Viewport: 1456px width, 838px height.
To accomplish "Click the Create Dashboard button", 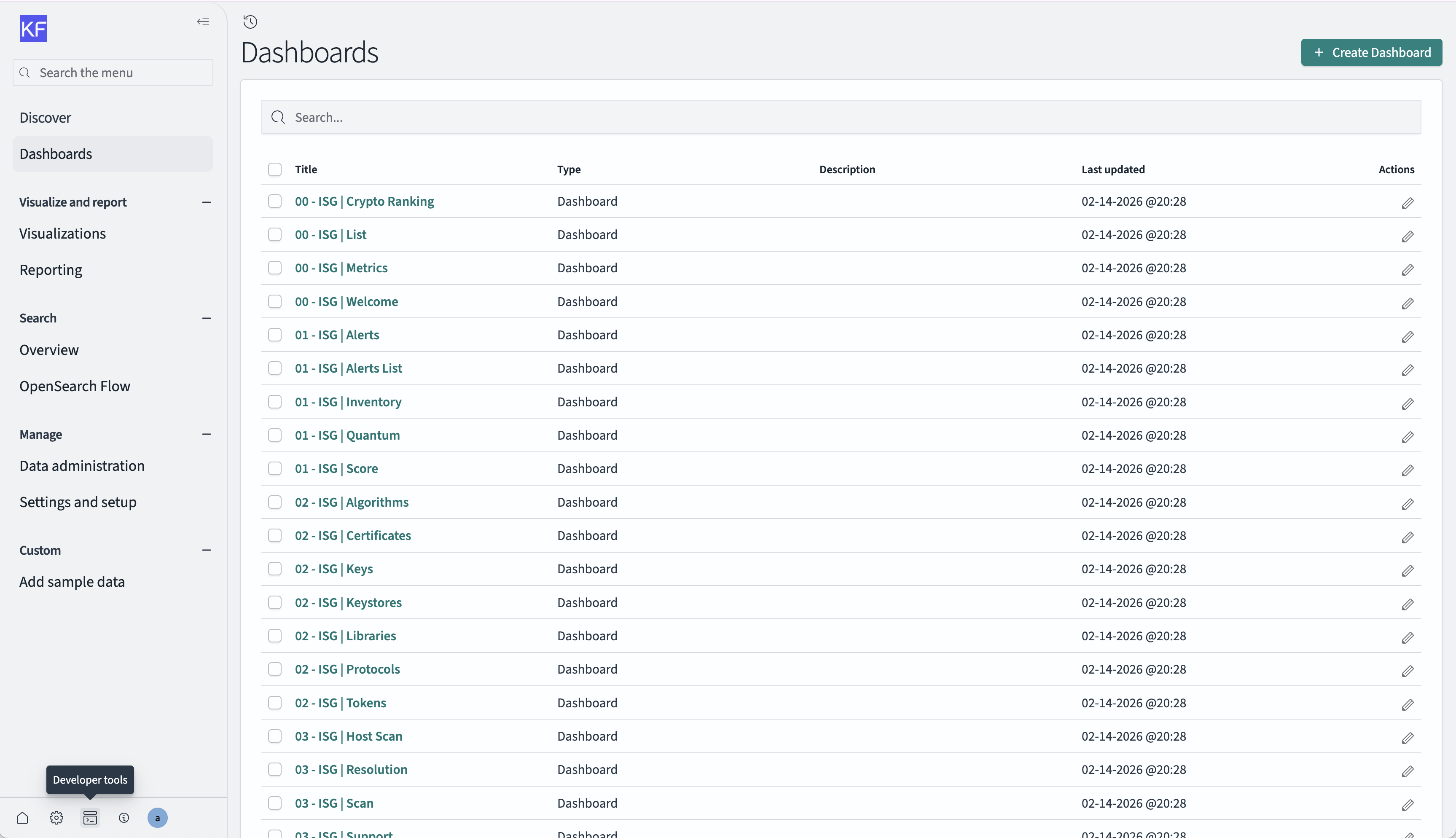I will (1371, 52).
